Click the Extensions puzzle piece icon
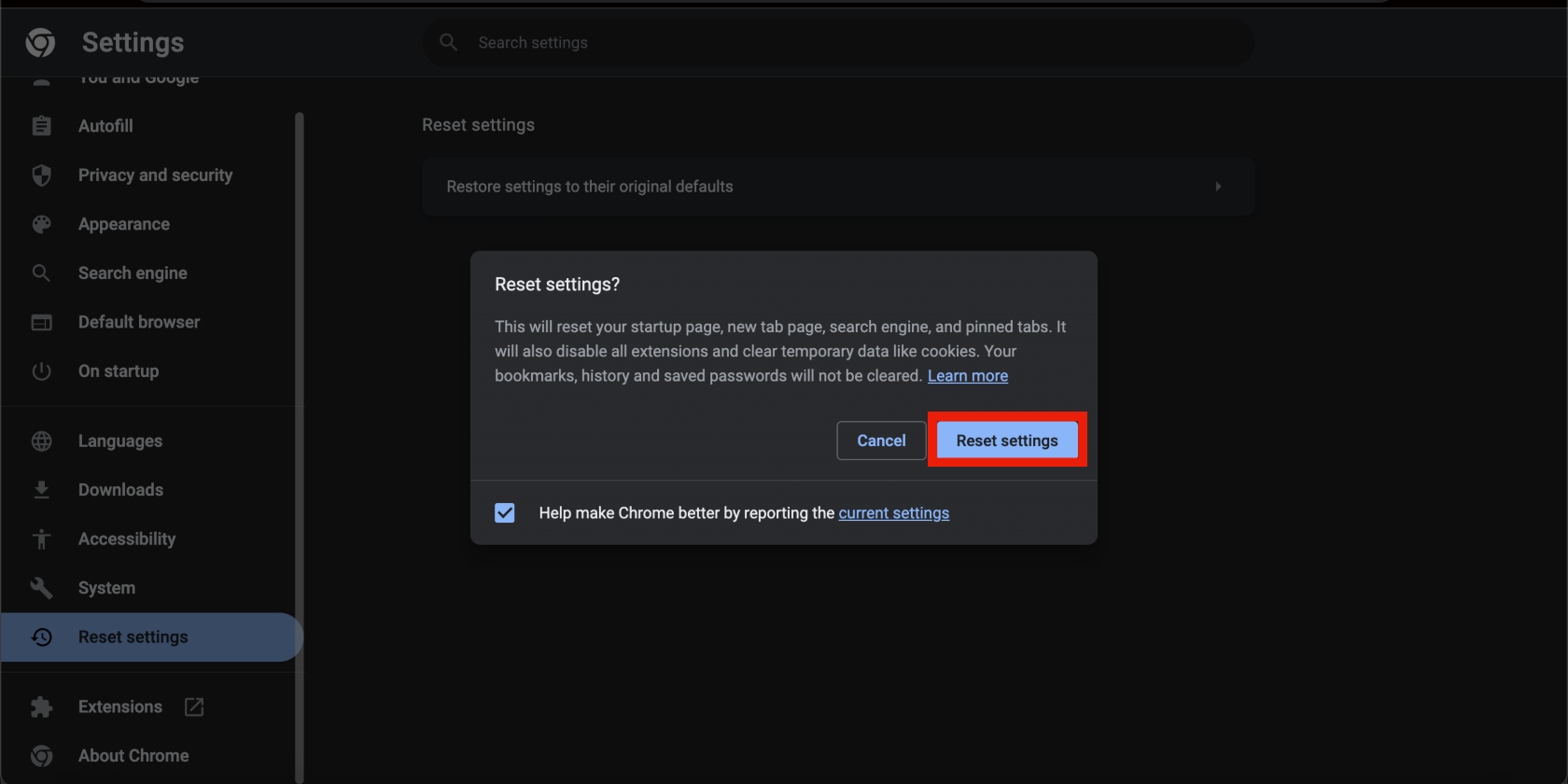The height and width of the screenshot is (784, 1568). pyautogui.click(x=41, y=707)
